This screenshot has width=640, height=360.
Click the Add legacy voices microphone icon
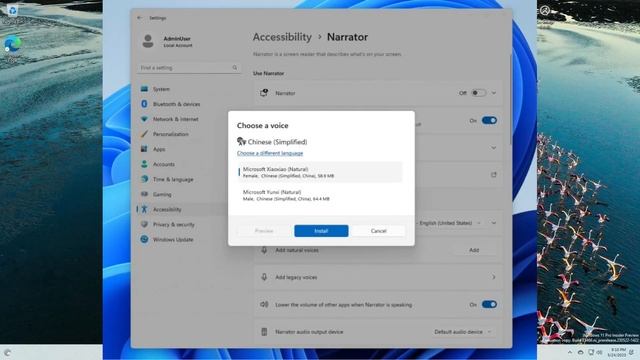tap(264, 277)
